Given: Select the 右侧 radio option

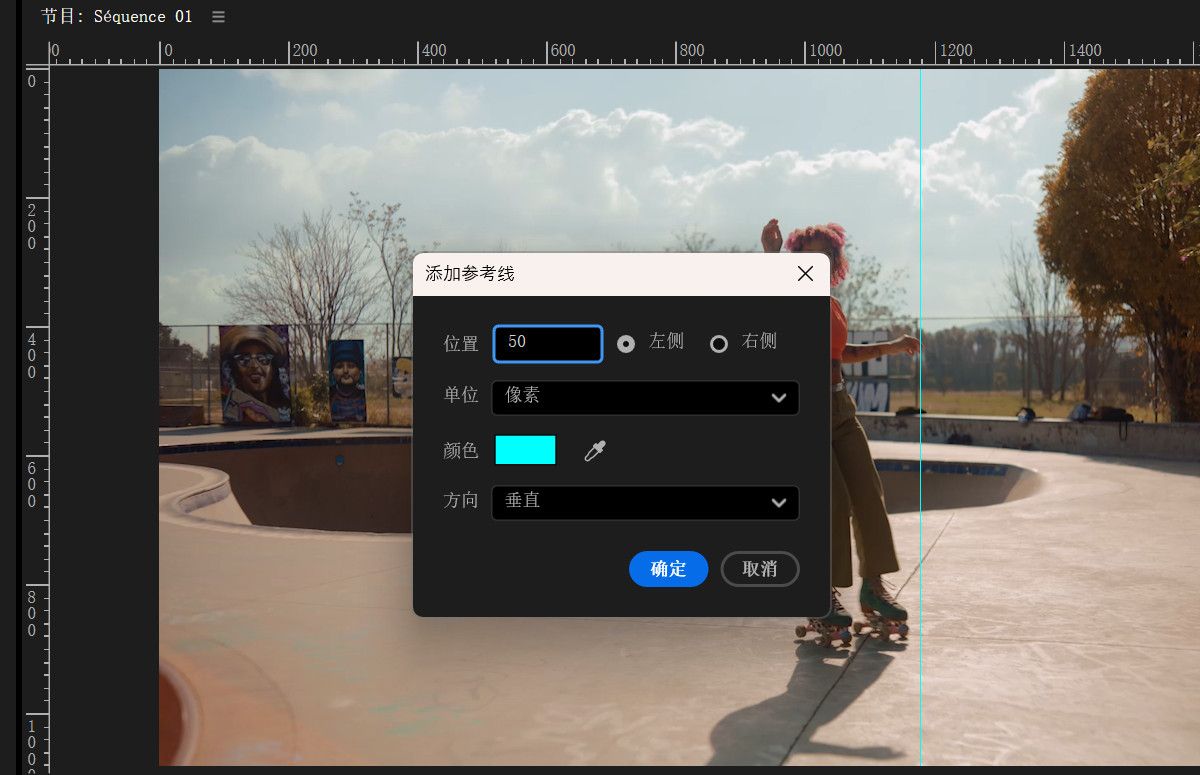Looking at the screenshot, I should pos(719,344).
